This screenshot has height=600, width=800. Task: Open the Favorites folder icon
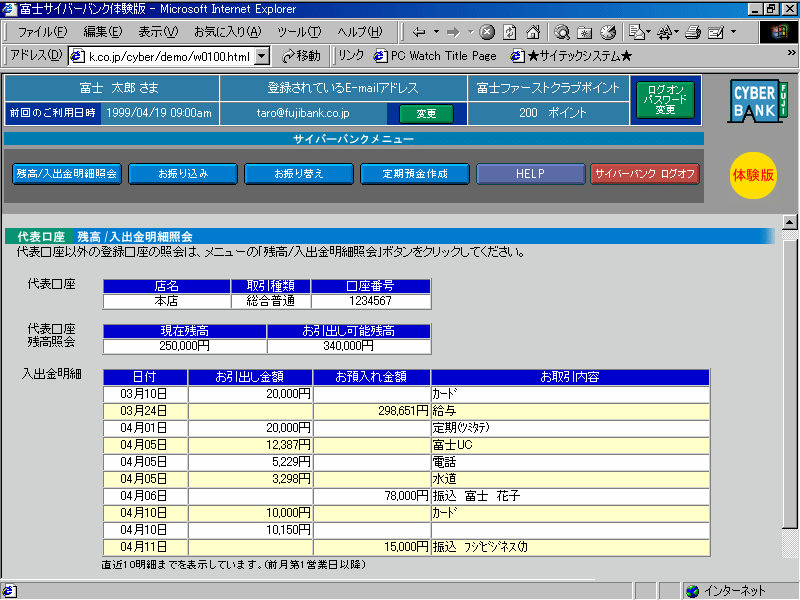585,33
